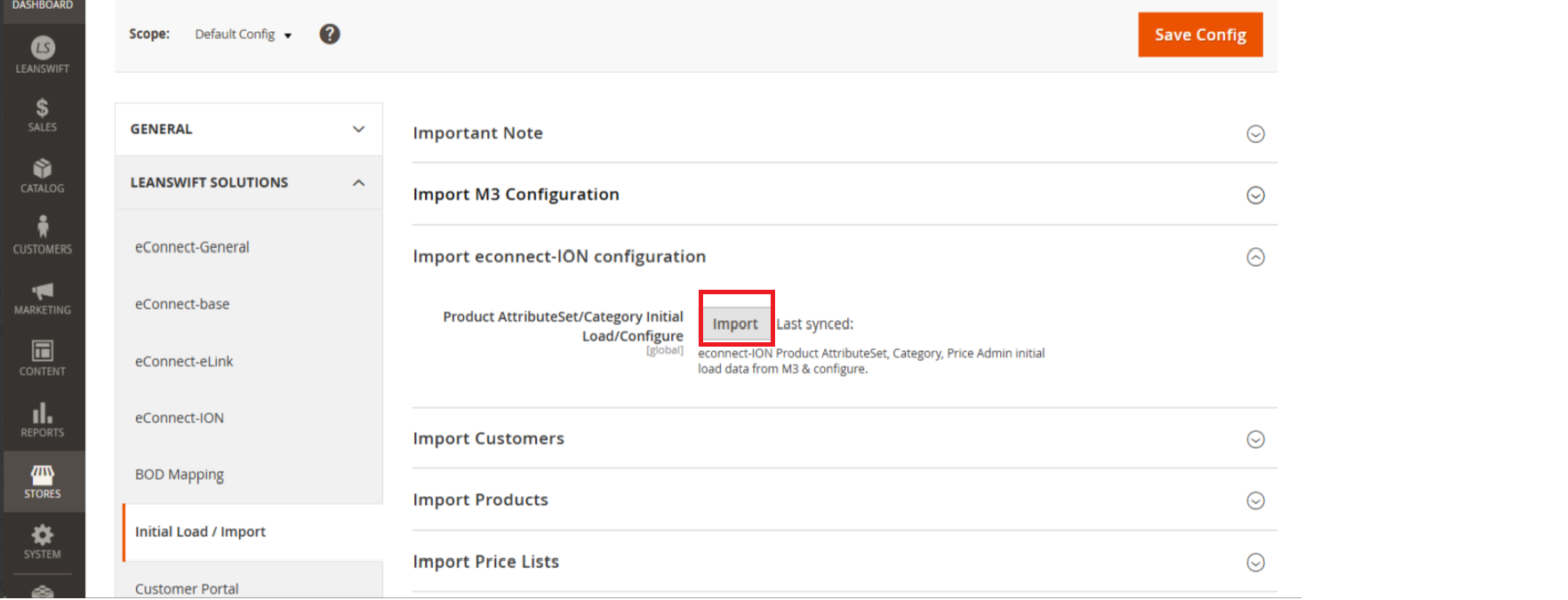The height and width of the screenshot is (600, 1568).
Task: Open the Scope Default Config dropdown
Action: [243, 35]
